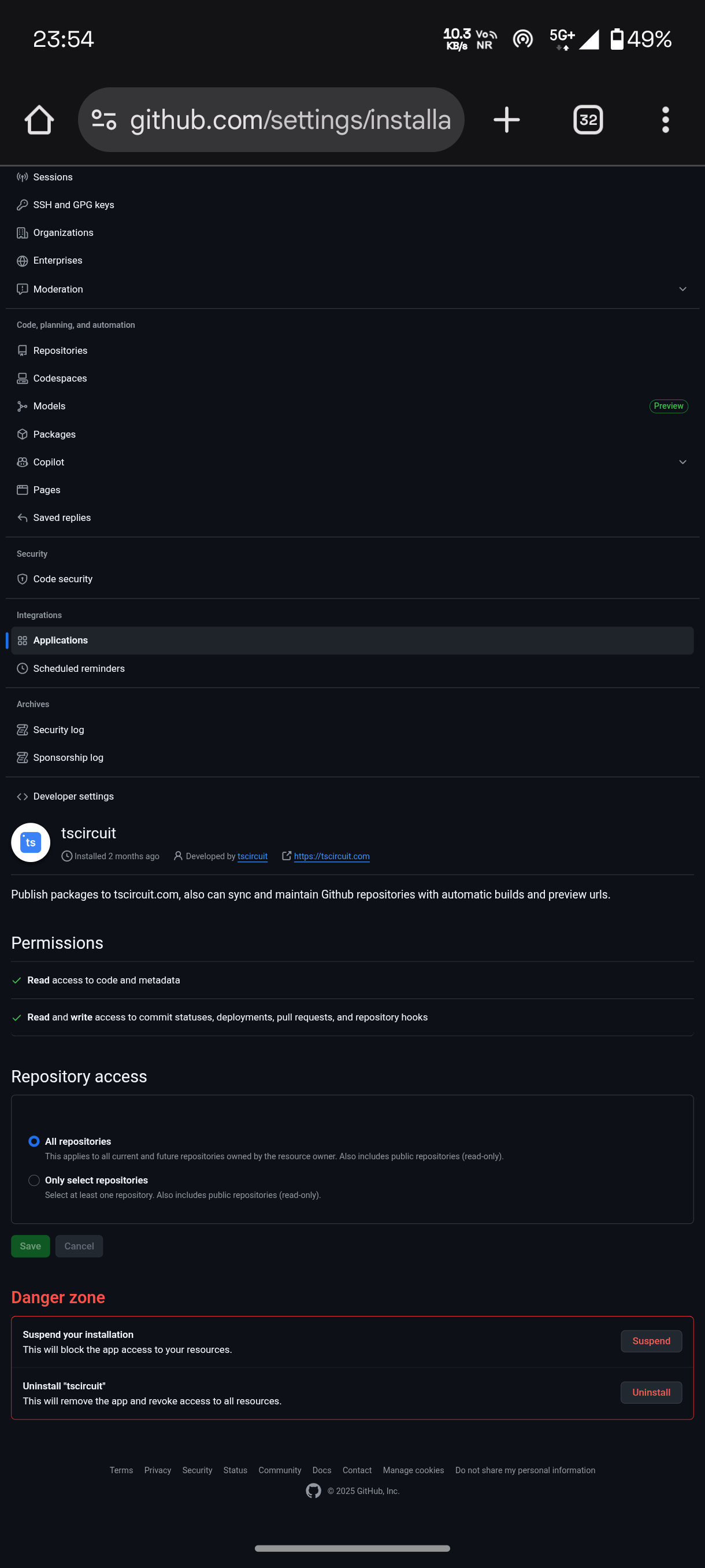Open the browser three-dot menu

pyautogui.click(x=666, y=120)
